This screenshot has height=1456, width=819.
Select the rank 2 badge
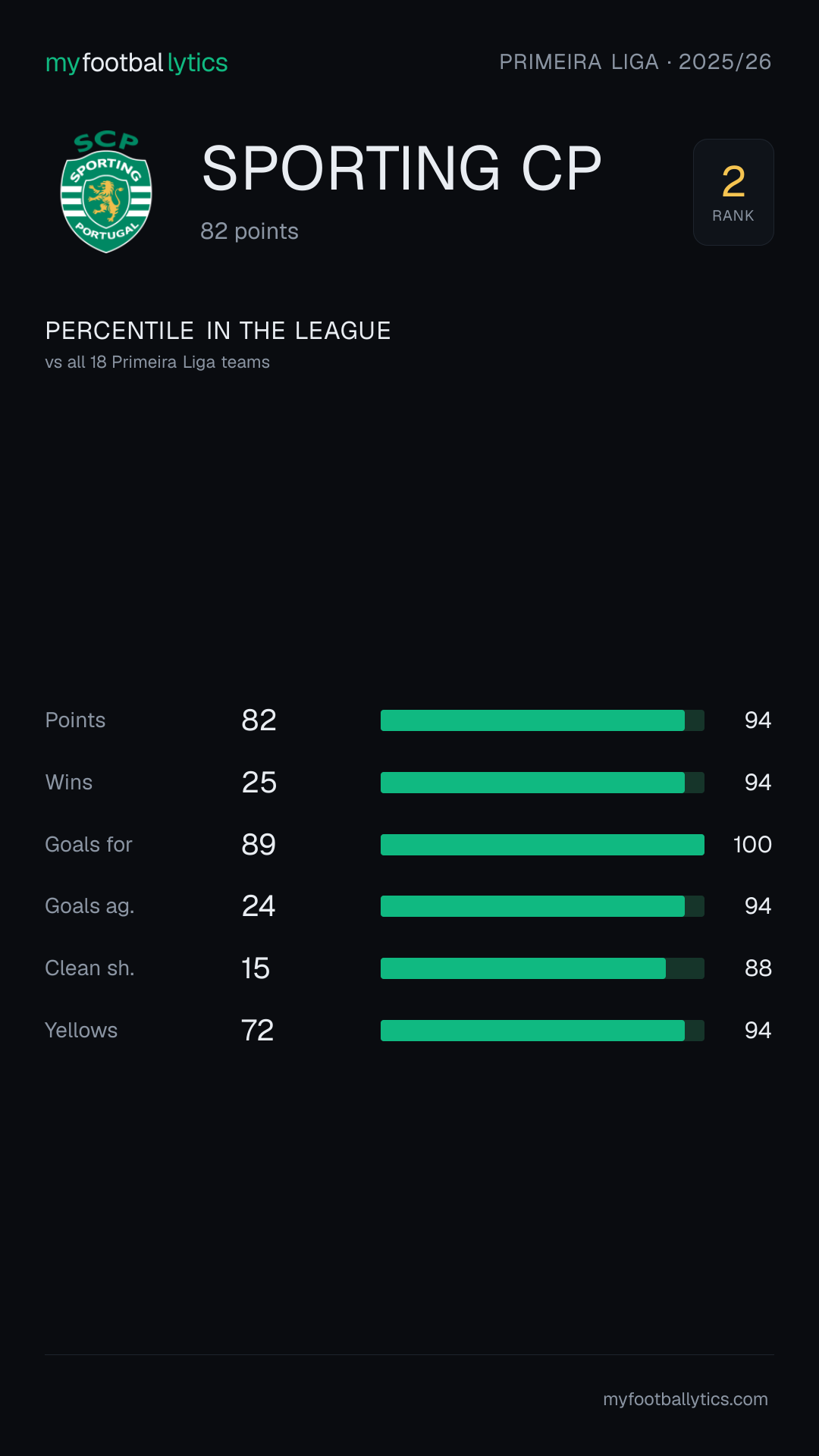tap(733, 192)
